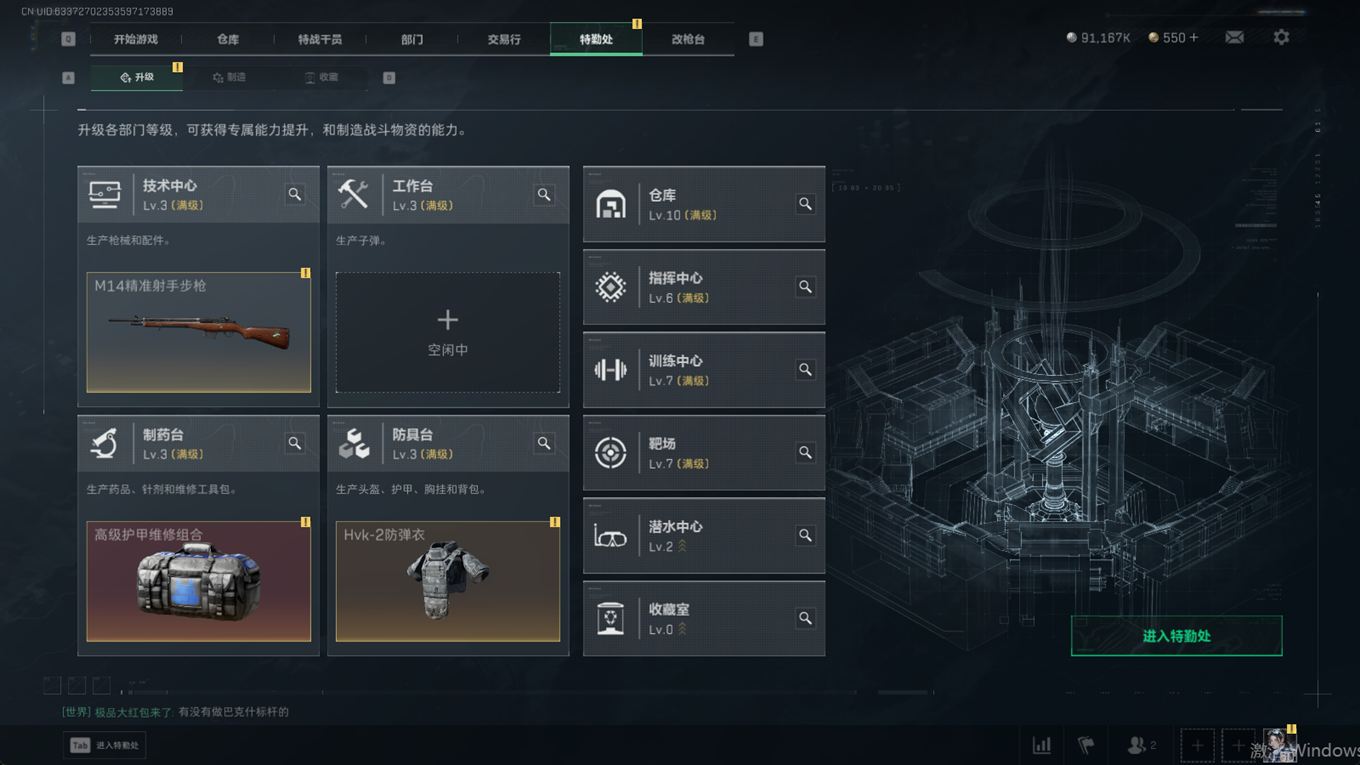Click the statistics bar chart icon
Viewport: 1360px width, 765px height.
click(x=1042, y=745)
